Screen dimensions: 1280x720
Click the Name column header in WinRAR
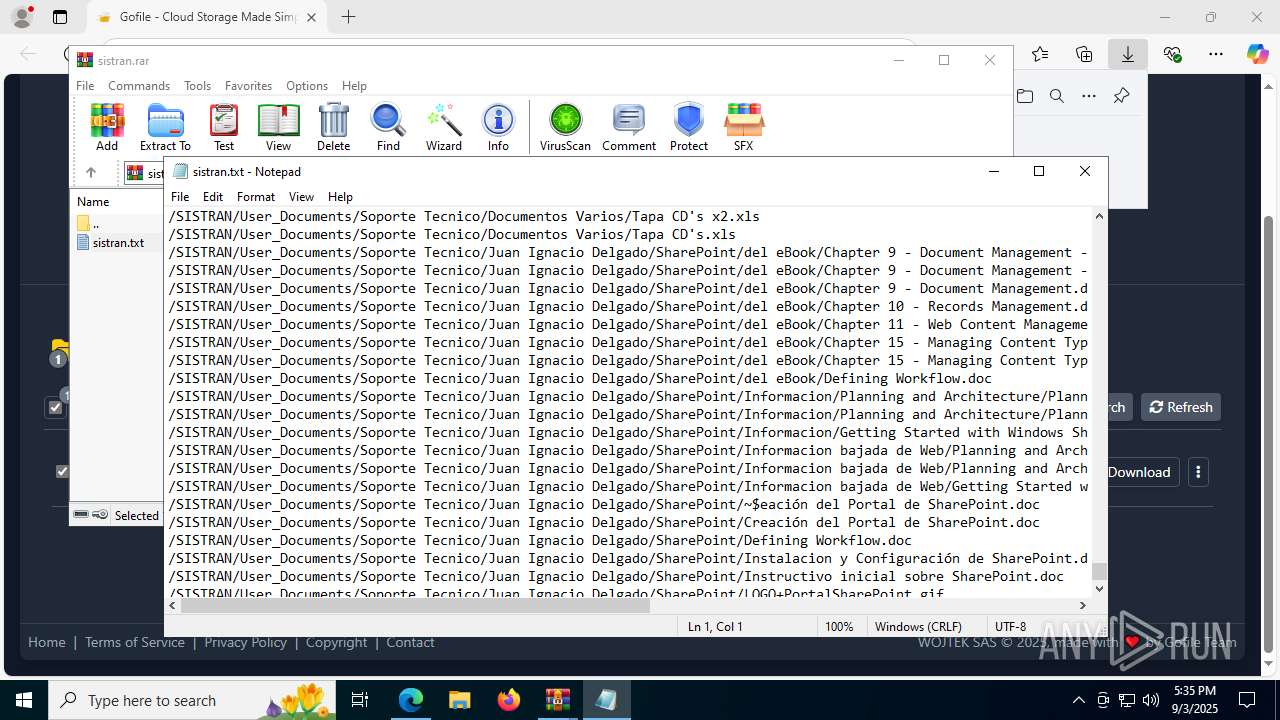coord(92,202)
